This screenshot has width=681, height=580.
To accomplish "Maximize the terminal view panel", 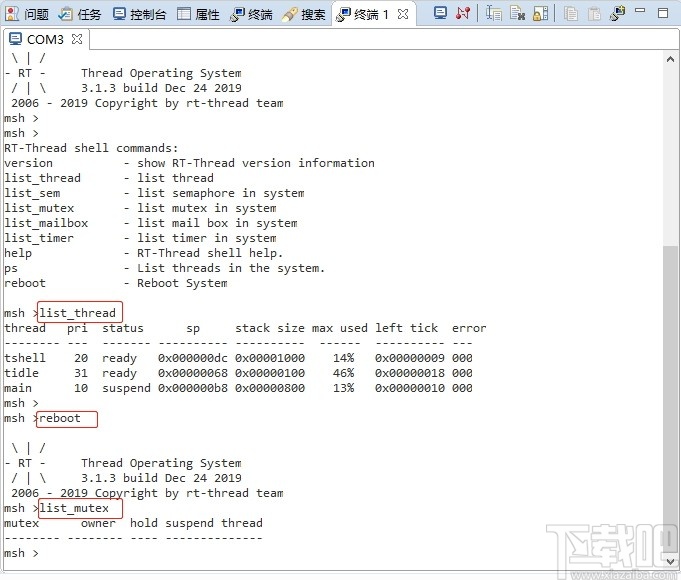I will click(x=663, y=13).
